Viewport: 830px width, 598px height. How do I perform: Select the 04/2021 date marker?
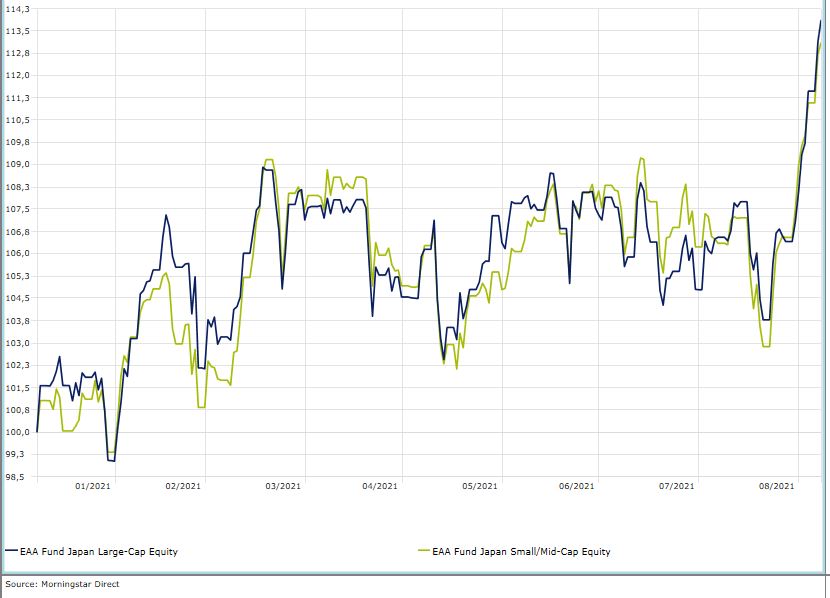pyautogui.click(x=380, y=486)
